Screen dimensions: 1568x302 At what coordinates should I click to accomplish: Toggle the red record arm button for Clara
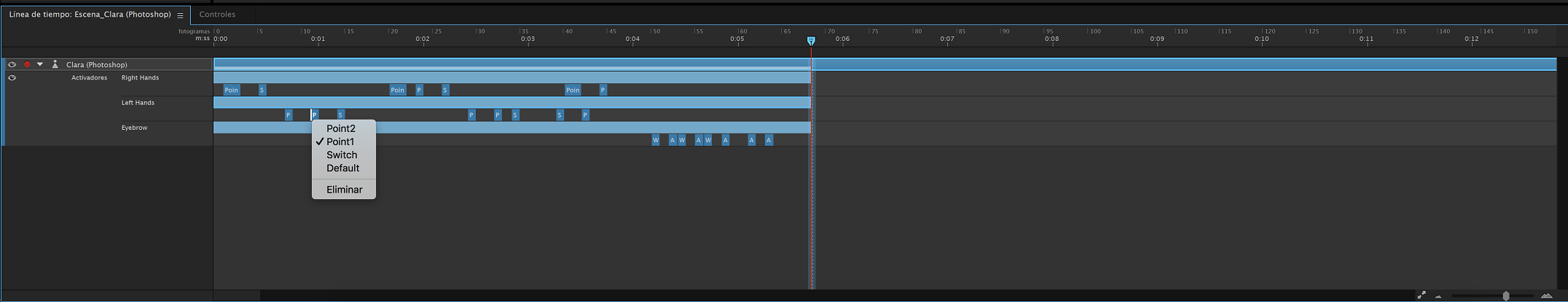[x=27, y=64]
